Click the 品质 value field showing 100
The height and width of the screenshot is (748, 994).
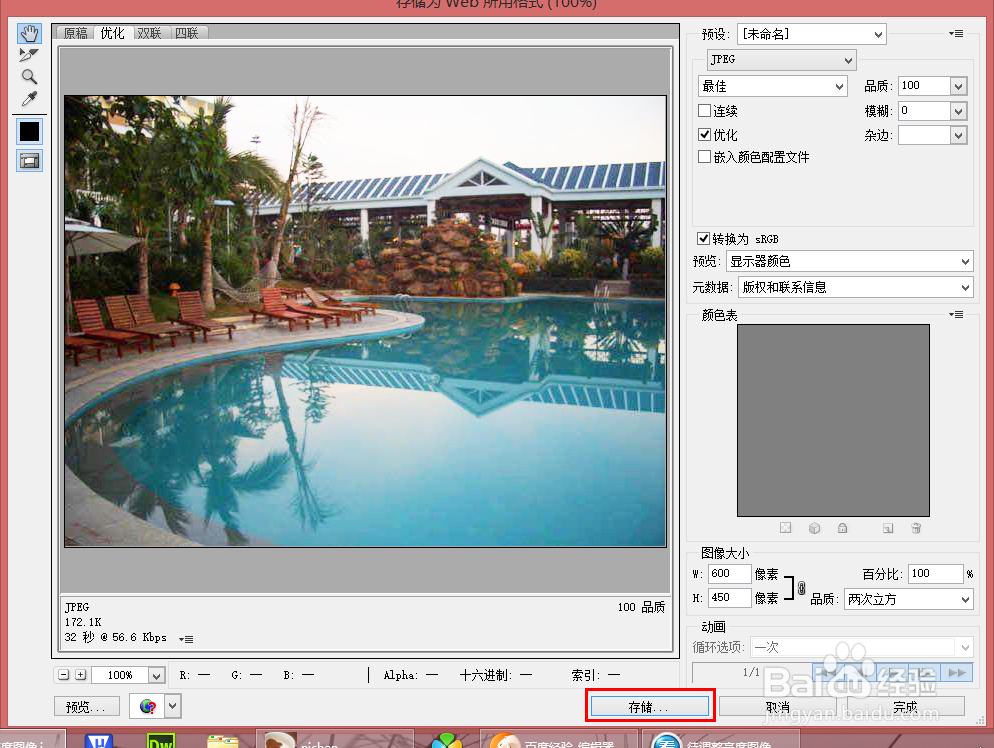coord(924,86)
